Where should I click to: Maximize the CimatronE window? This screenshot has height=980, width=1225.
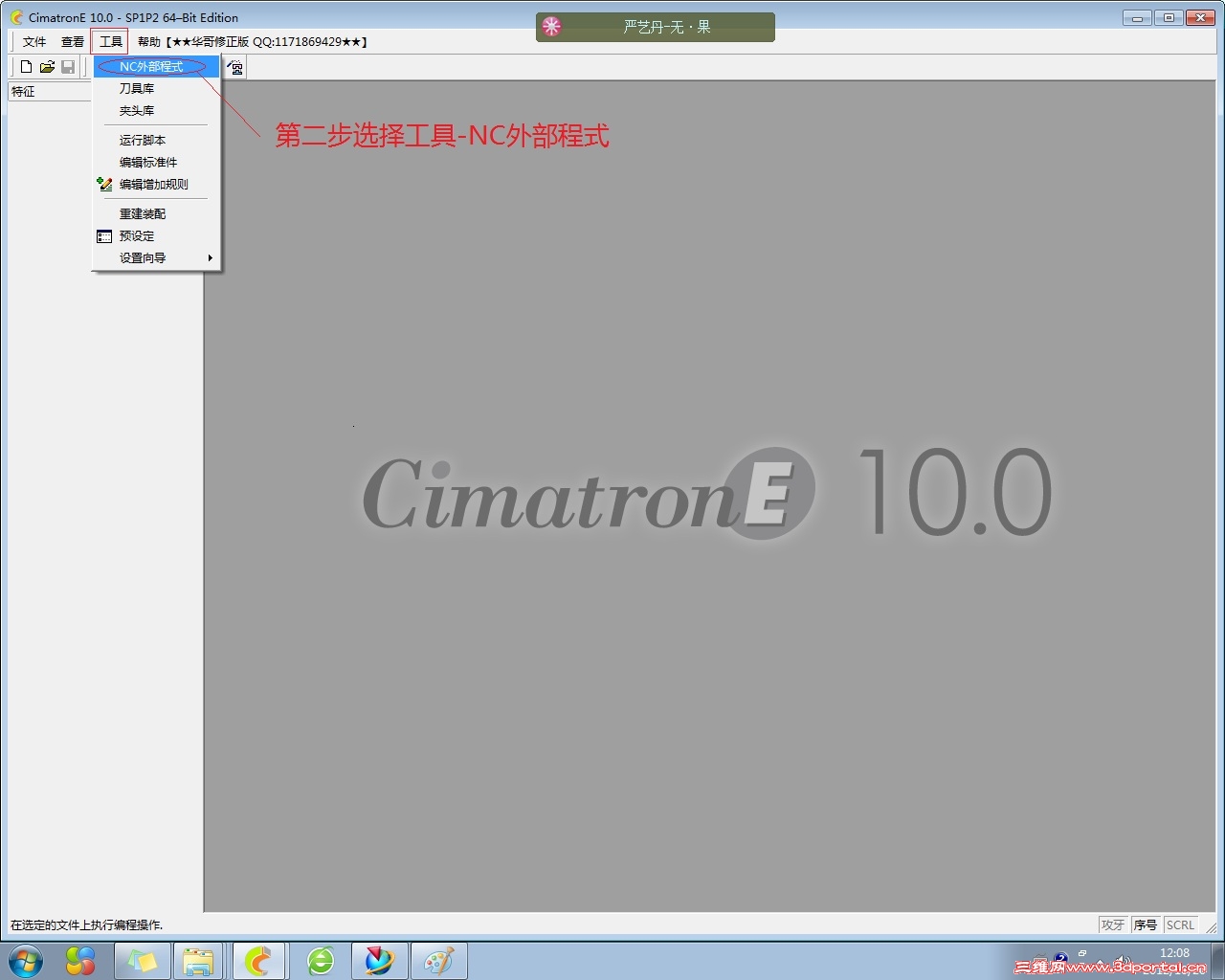(x=1169, y=17)
